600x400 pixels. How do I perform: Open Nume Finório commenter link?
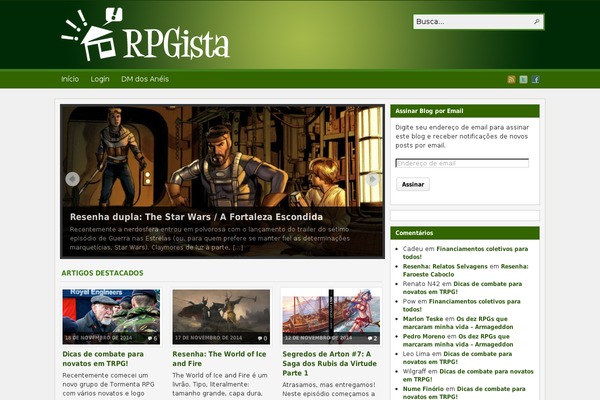423,389
